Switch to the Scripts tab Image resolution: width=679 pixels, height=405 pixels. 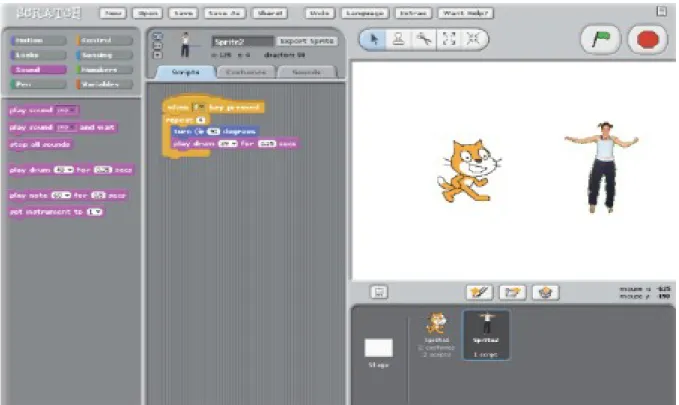click(185, 72)
